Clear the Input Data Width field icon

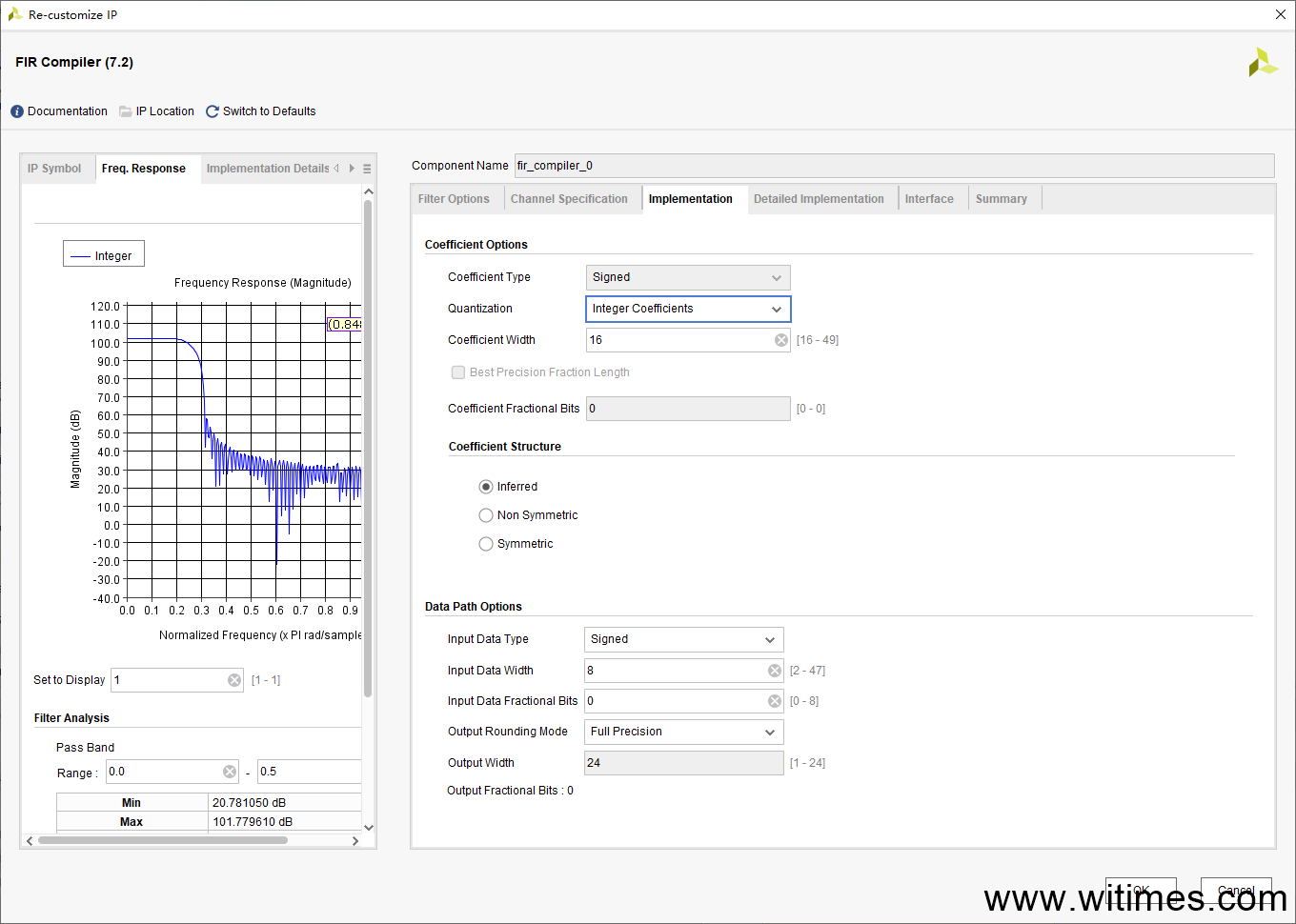click(x=775, y=671)
